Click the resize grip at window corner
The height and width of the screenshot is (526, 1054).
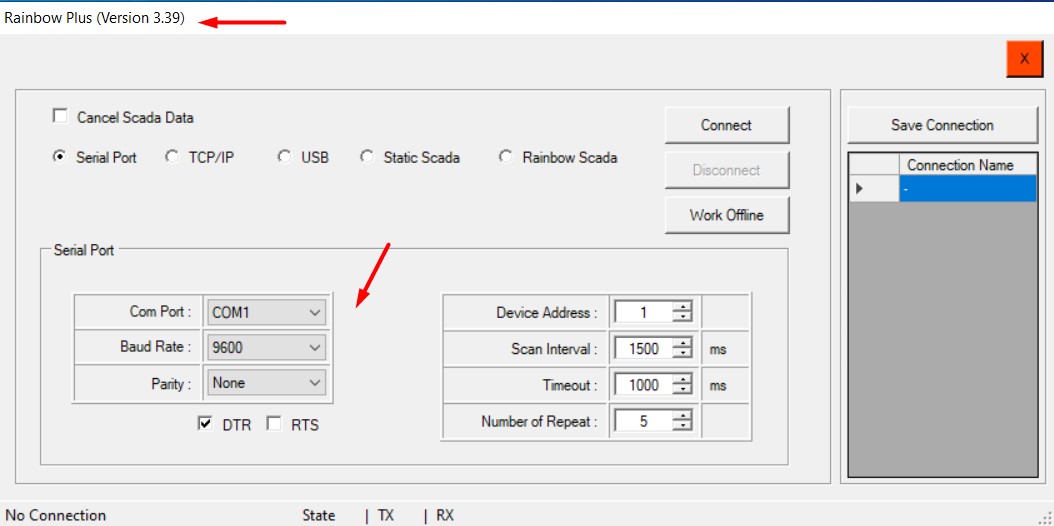(x=1045, y=517)
